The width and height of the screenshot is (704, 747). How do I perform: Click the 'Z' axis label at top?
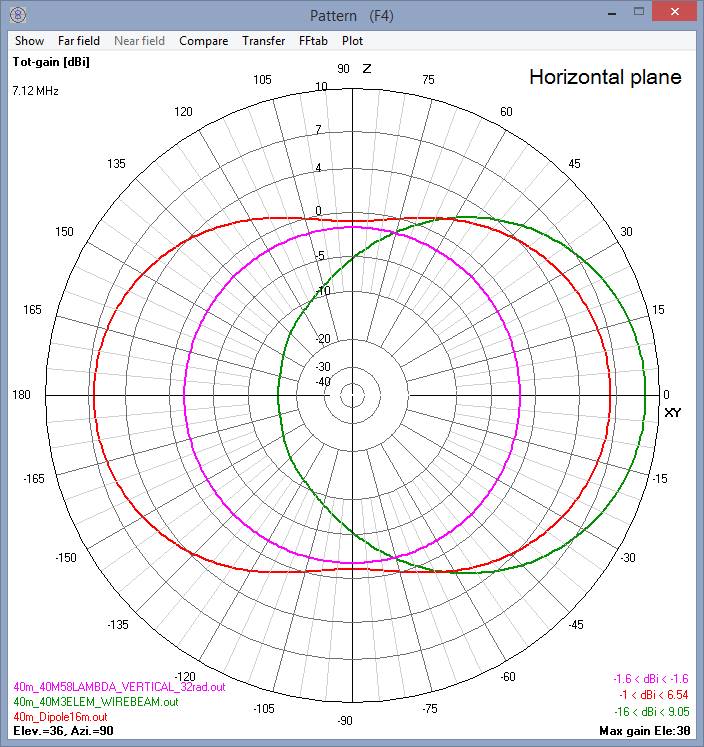coord(367,69)
